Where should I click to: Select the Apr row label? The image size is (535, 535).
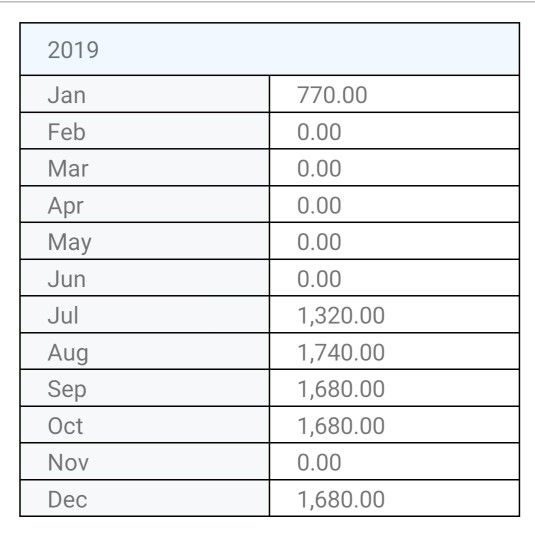tap(66, 206)
